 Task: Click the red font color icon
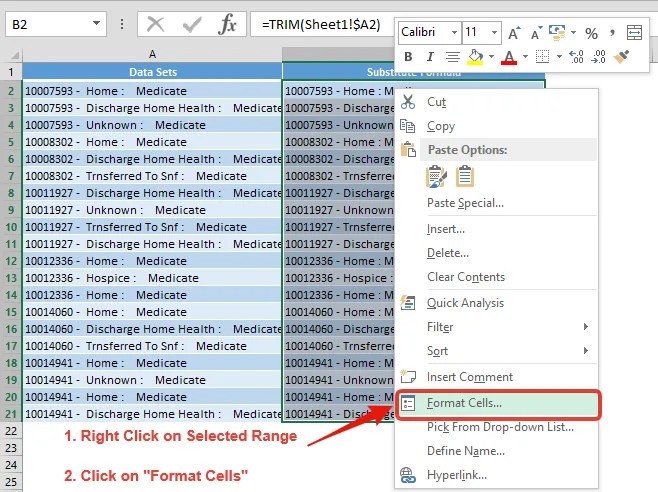coord(509,57)
